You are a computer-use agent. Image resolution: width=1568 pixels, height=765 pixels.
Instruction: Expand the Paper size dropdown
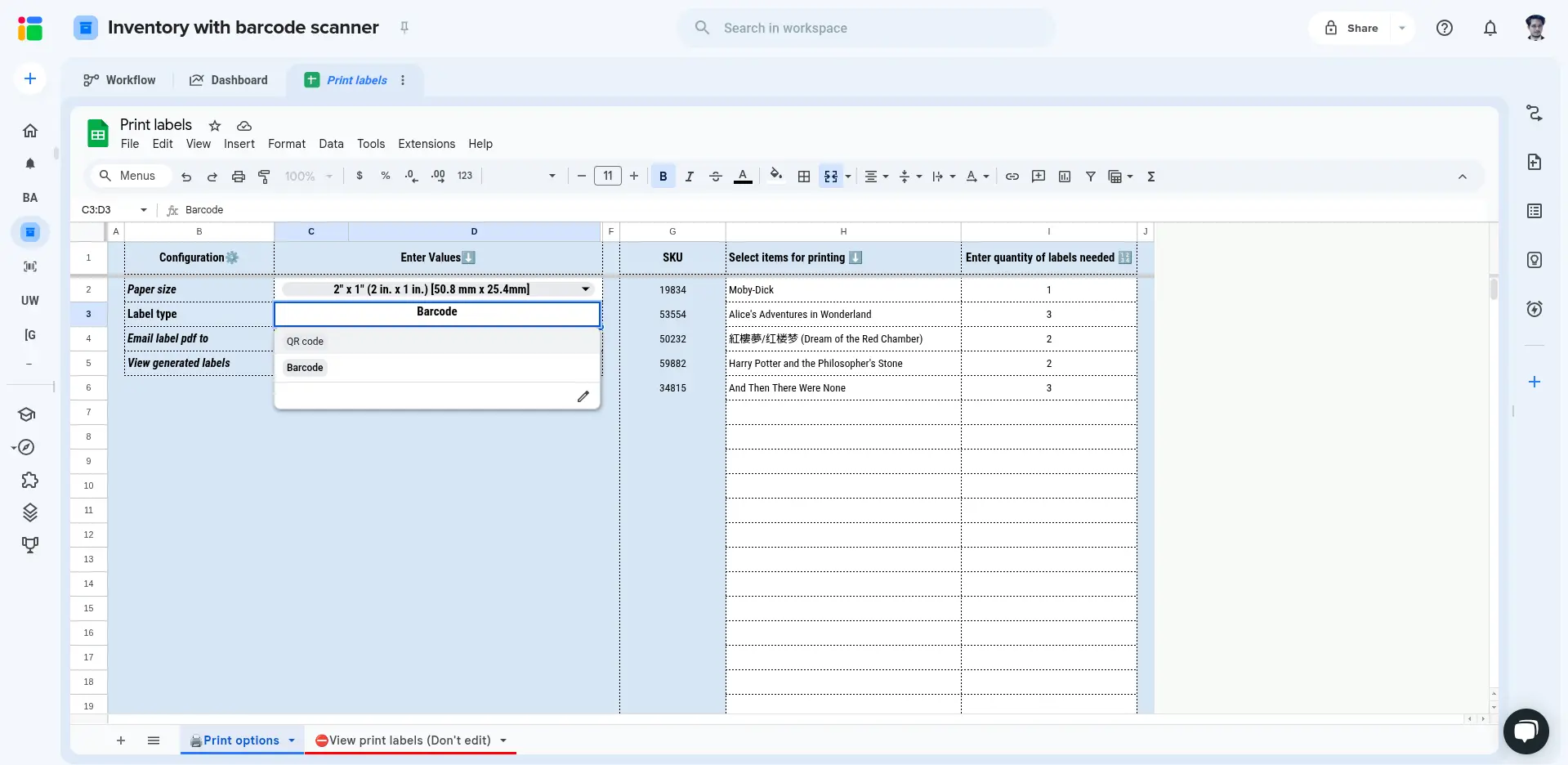(585, 289)
